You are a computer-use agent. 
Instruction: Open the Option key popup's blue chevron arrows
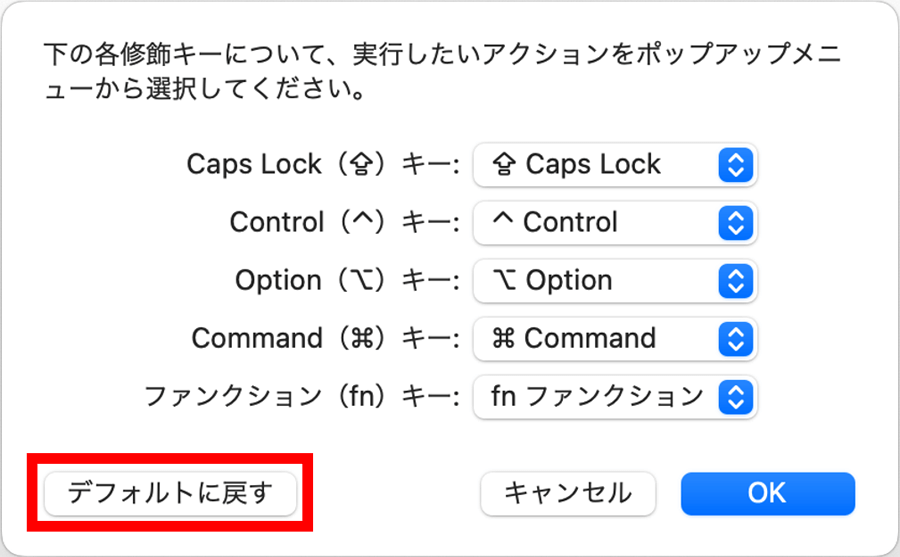click(735, 281)
